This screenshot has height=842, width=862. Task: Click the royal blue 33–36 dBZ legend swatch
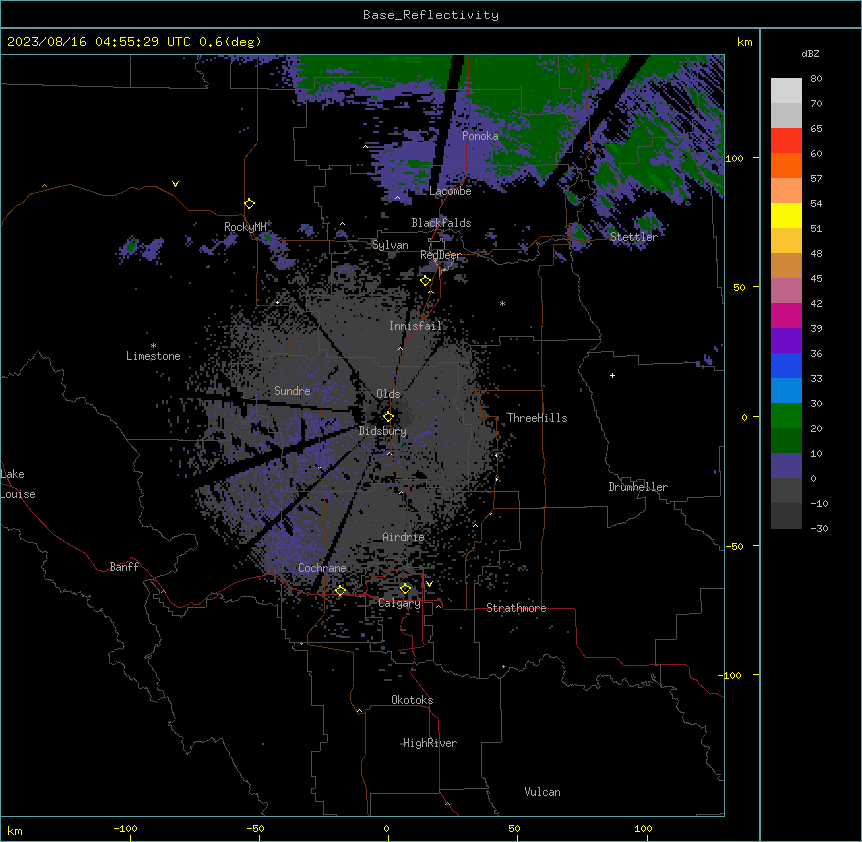click(786, 365)
